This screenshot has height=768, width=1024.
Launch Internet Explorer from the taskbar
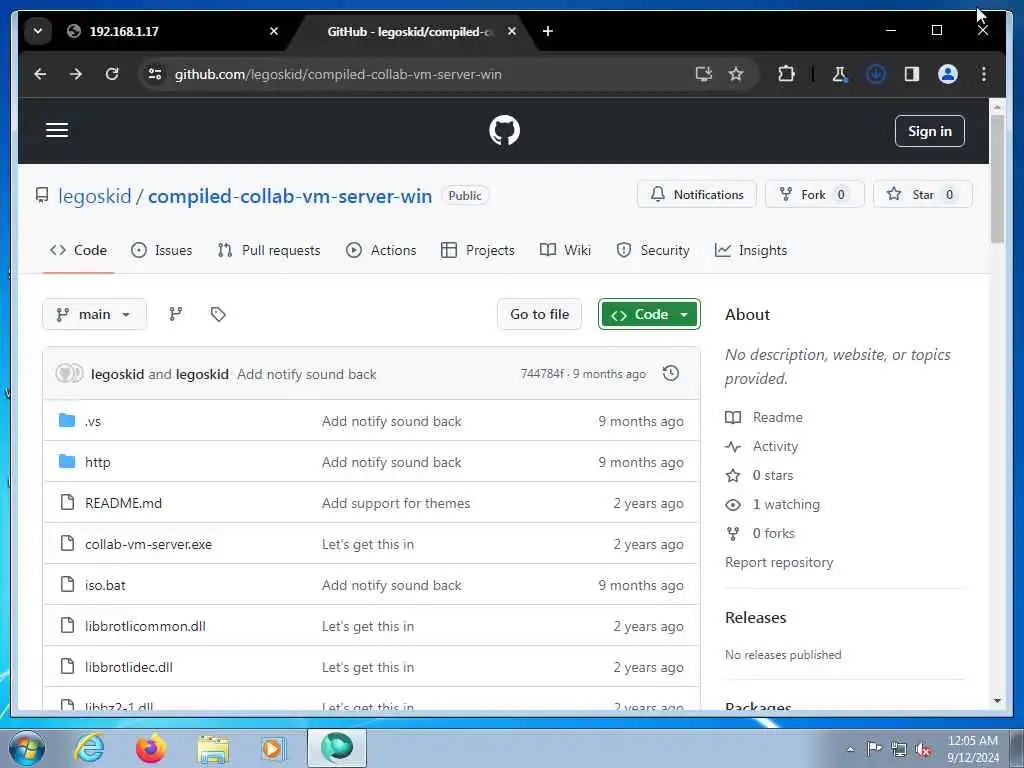(x=89, y=748)
